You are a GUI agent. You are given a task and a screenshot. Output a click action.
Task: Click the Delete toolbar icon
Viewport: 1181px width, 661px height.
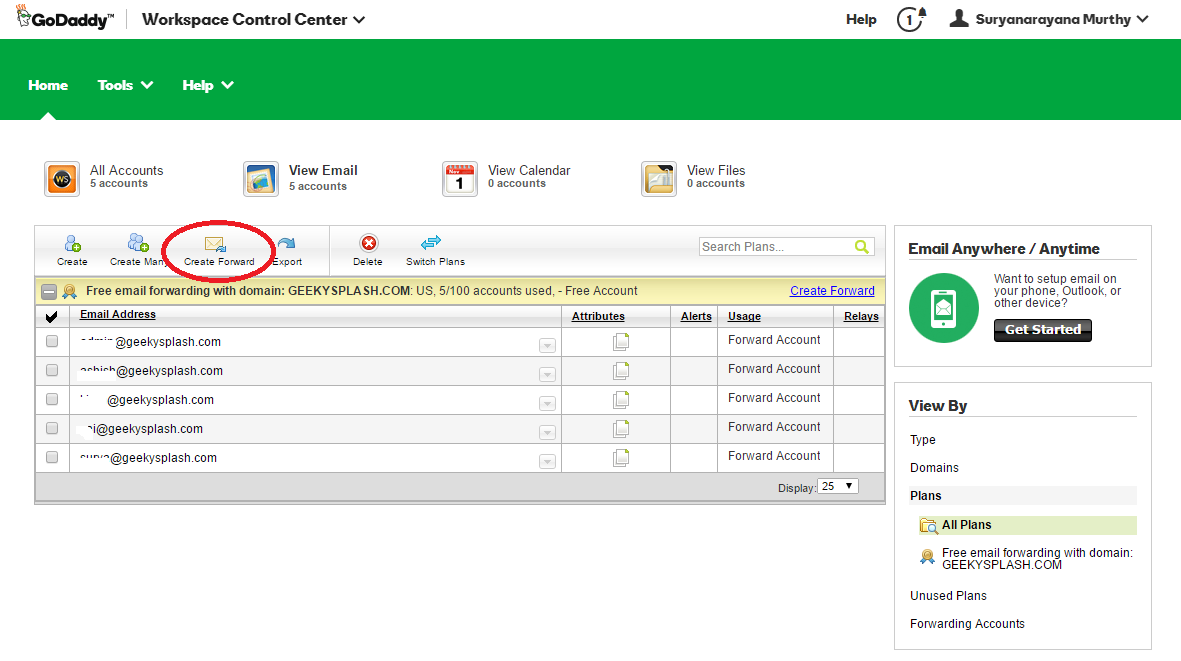point(367,249)
